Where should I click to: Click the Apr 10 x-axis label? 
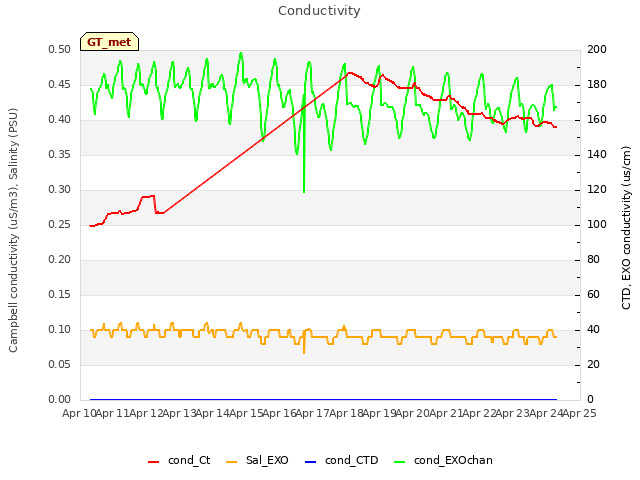79,413
